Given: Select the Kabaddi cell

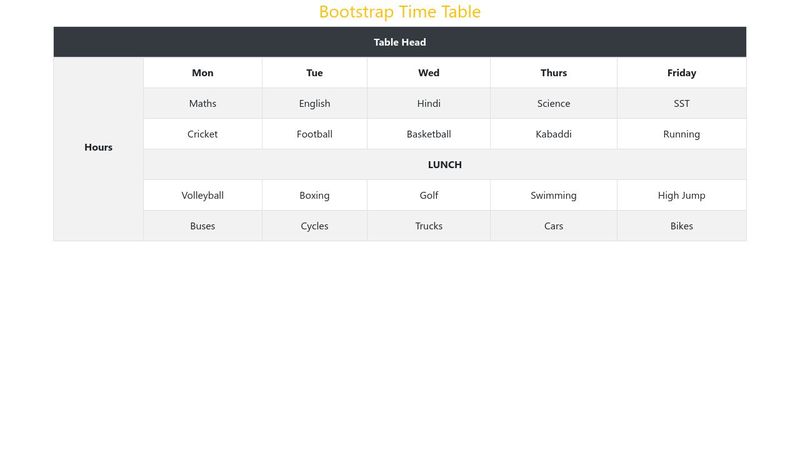Looking at the screenshot, I should 553,134.
